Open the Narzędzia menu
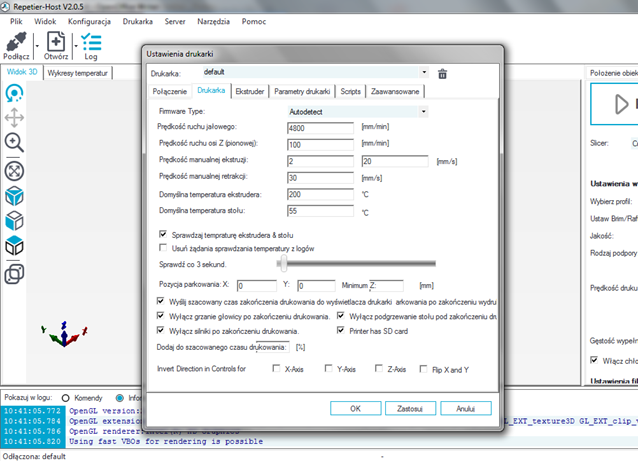Viewport: 638px width, 461px height. 213,22
